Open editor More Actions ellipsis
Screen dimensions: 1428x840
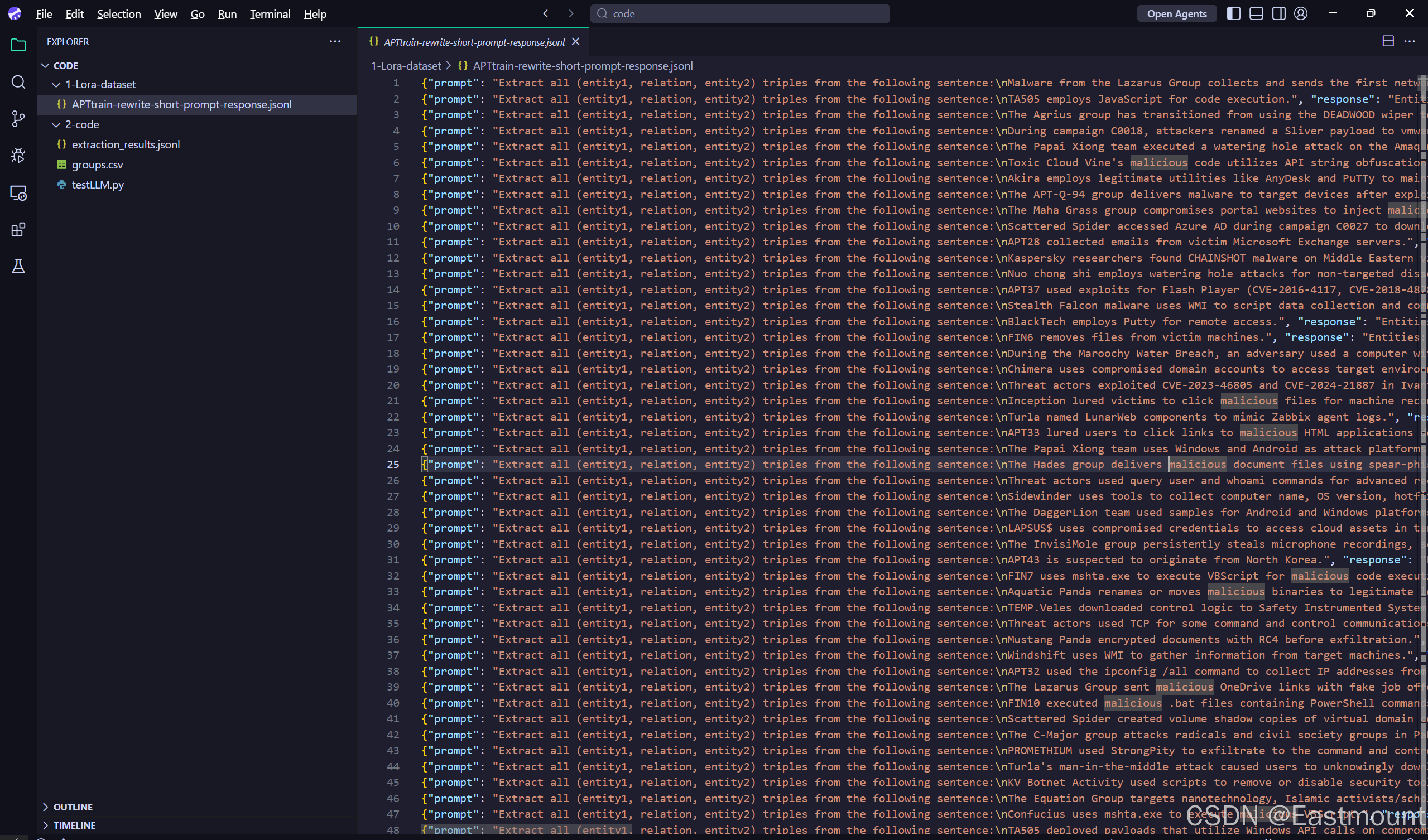(x=1409, y=41)
